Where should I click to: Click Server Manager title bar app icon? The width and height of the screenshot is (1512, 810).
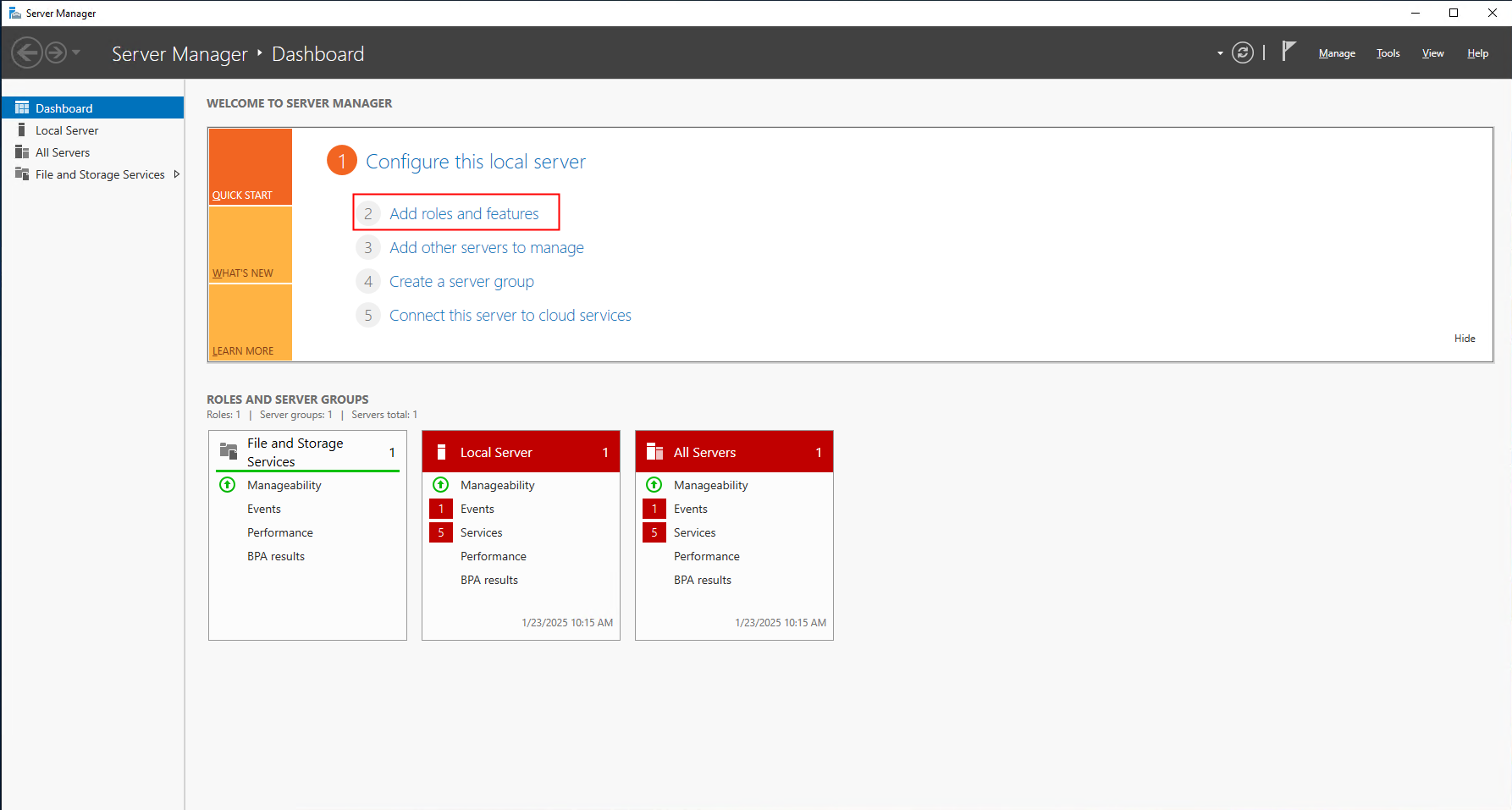[14, 13]
